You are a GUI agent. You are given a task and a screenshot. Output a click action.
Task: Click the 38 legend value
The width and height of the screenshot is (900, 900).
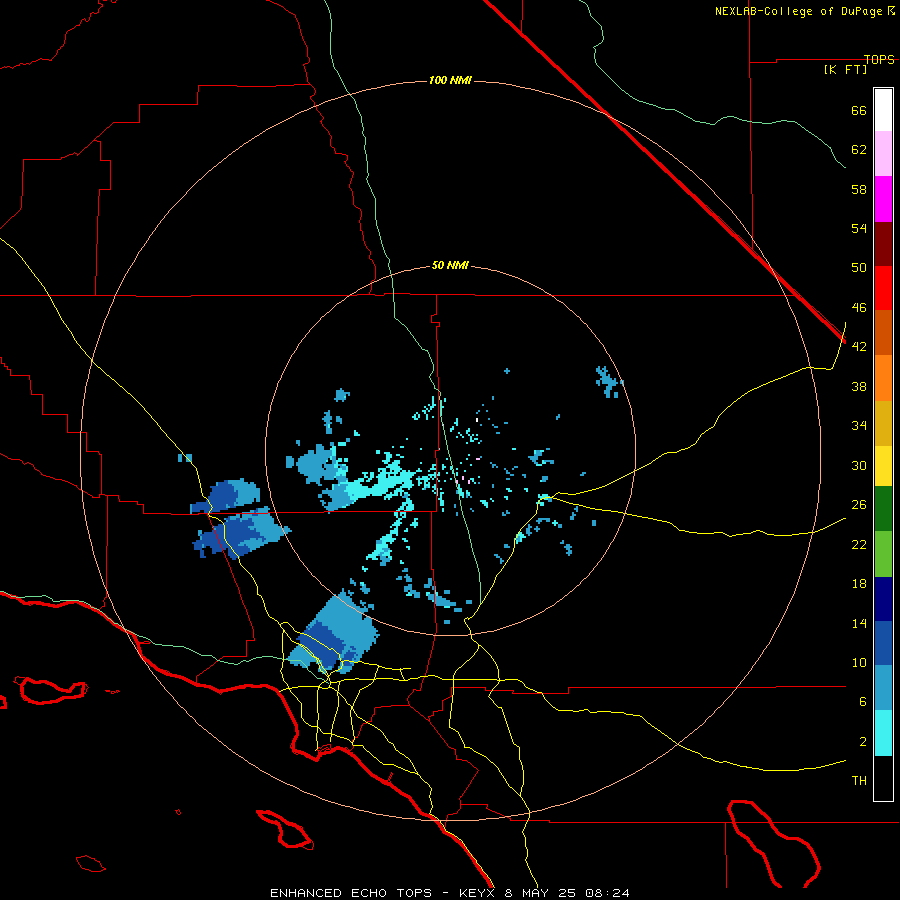click(x=859, y=386)
